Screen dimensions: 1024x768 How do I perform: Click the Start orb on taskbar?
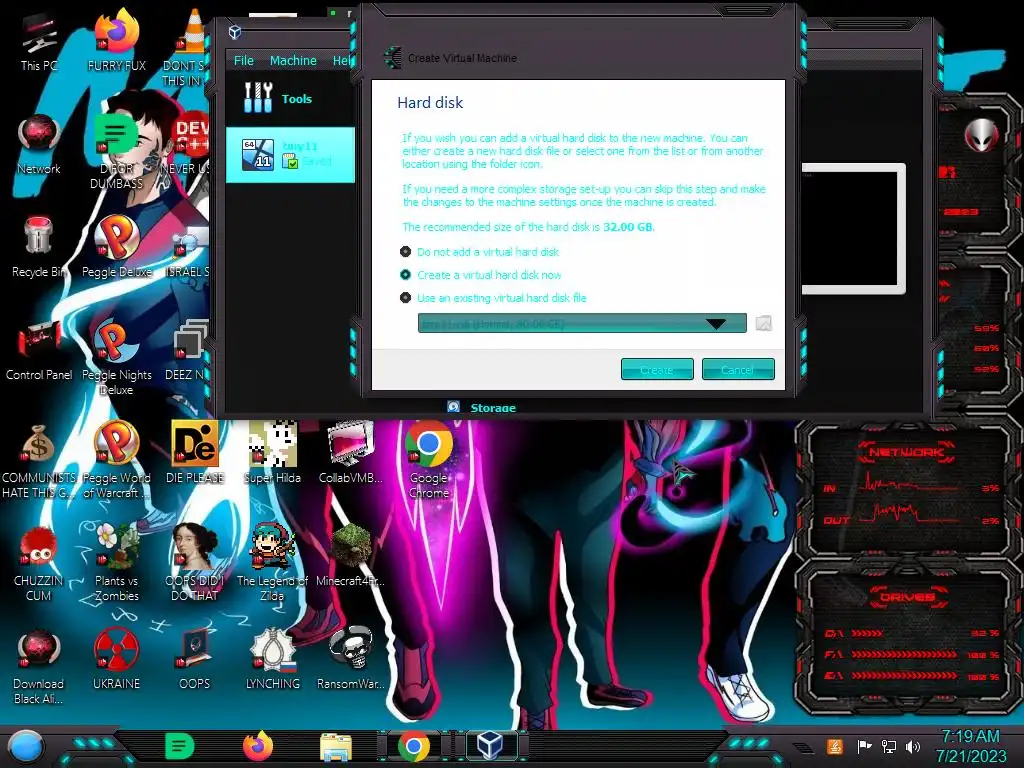coord(25,747)
